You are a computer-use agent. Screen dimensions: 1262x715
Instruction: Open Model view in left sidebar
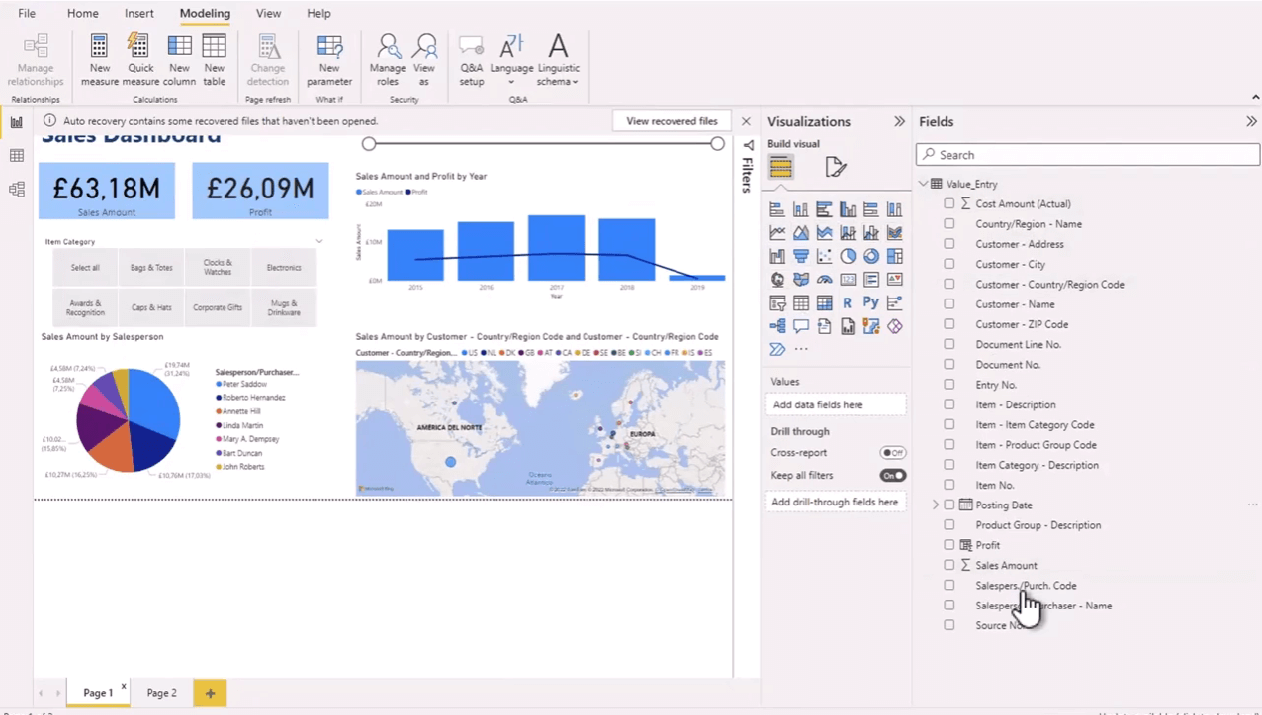click(x=17, y=190)
